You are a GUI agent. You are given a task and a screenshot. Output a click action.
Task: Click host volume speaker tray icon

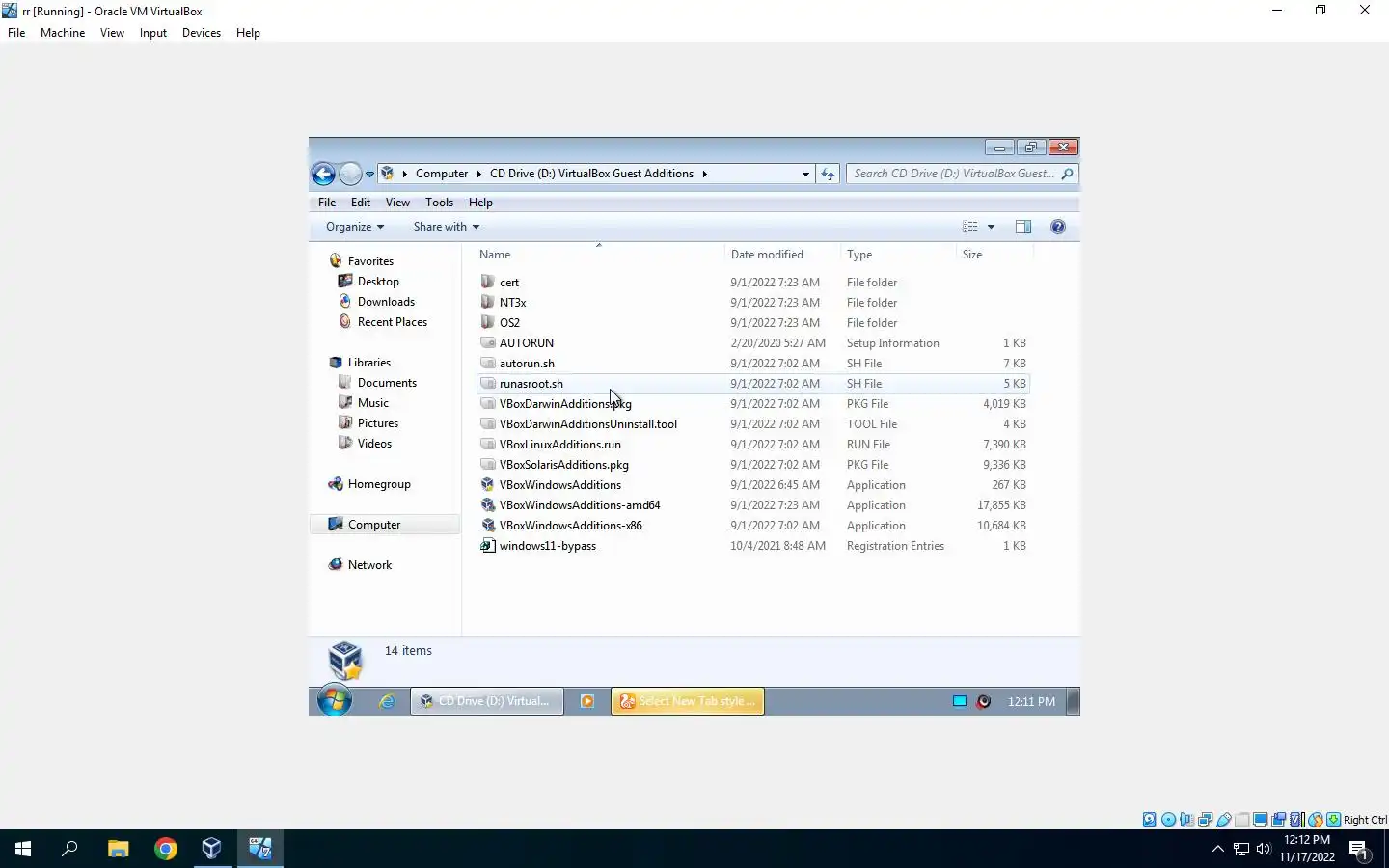(x=1264, y=849)
